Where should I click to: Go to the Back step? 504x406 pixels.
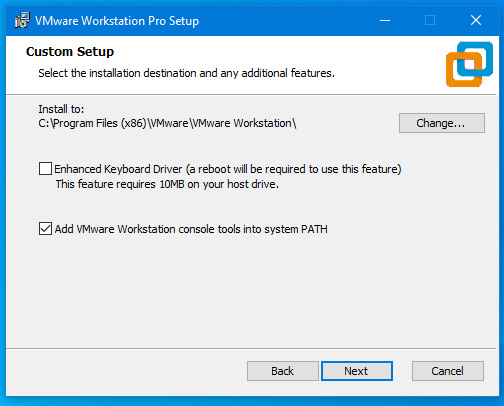click(283, 371)
